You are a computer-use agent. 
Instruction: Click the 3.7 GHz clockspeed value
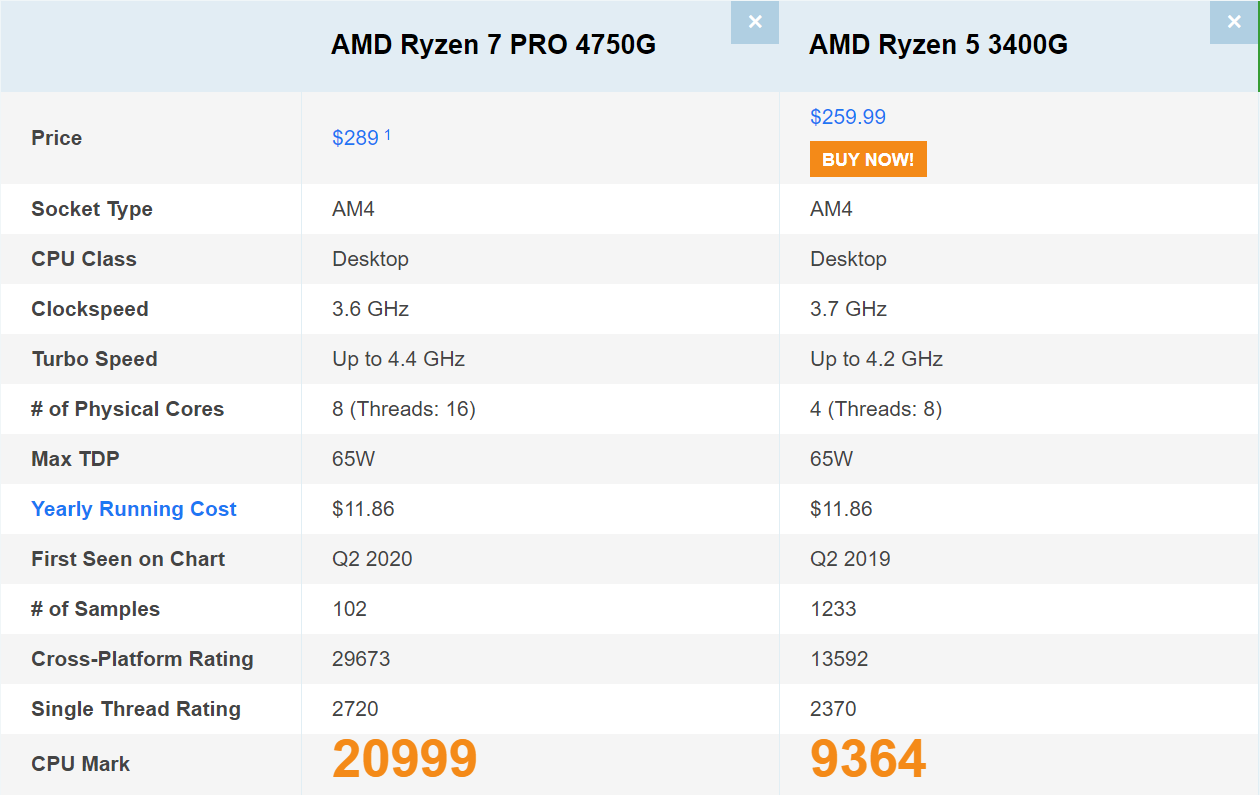coord(849,309)
